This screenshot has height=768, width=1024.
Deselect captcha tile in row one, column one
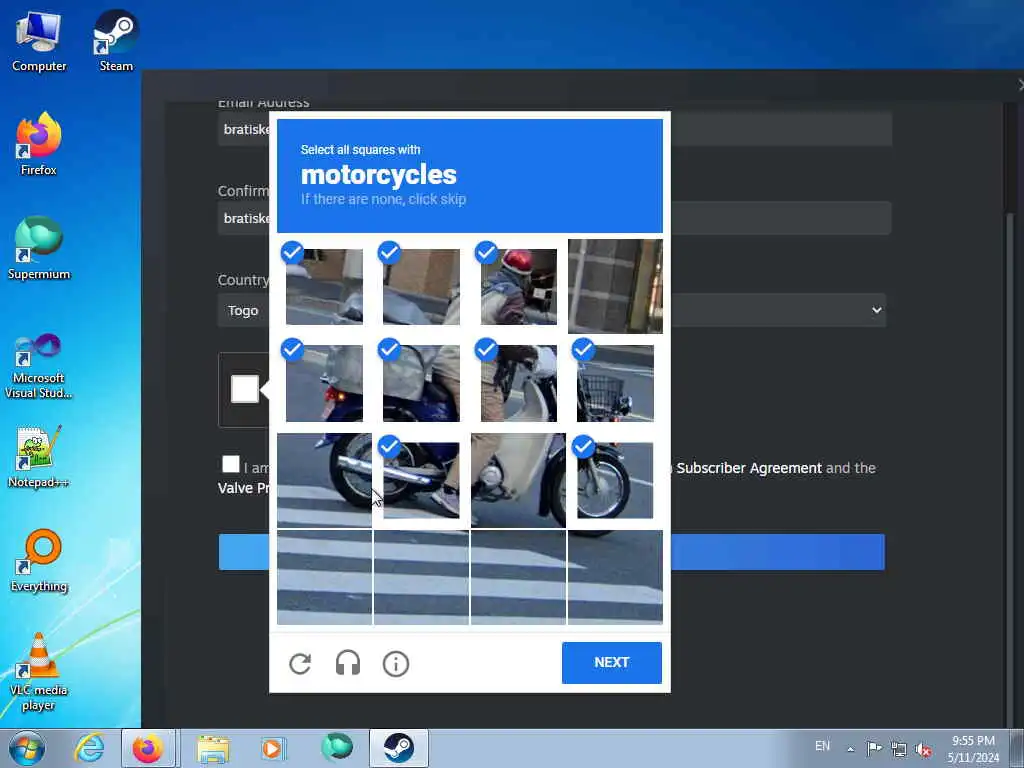tap(324, 286)
